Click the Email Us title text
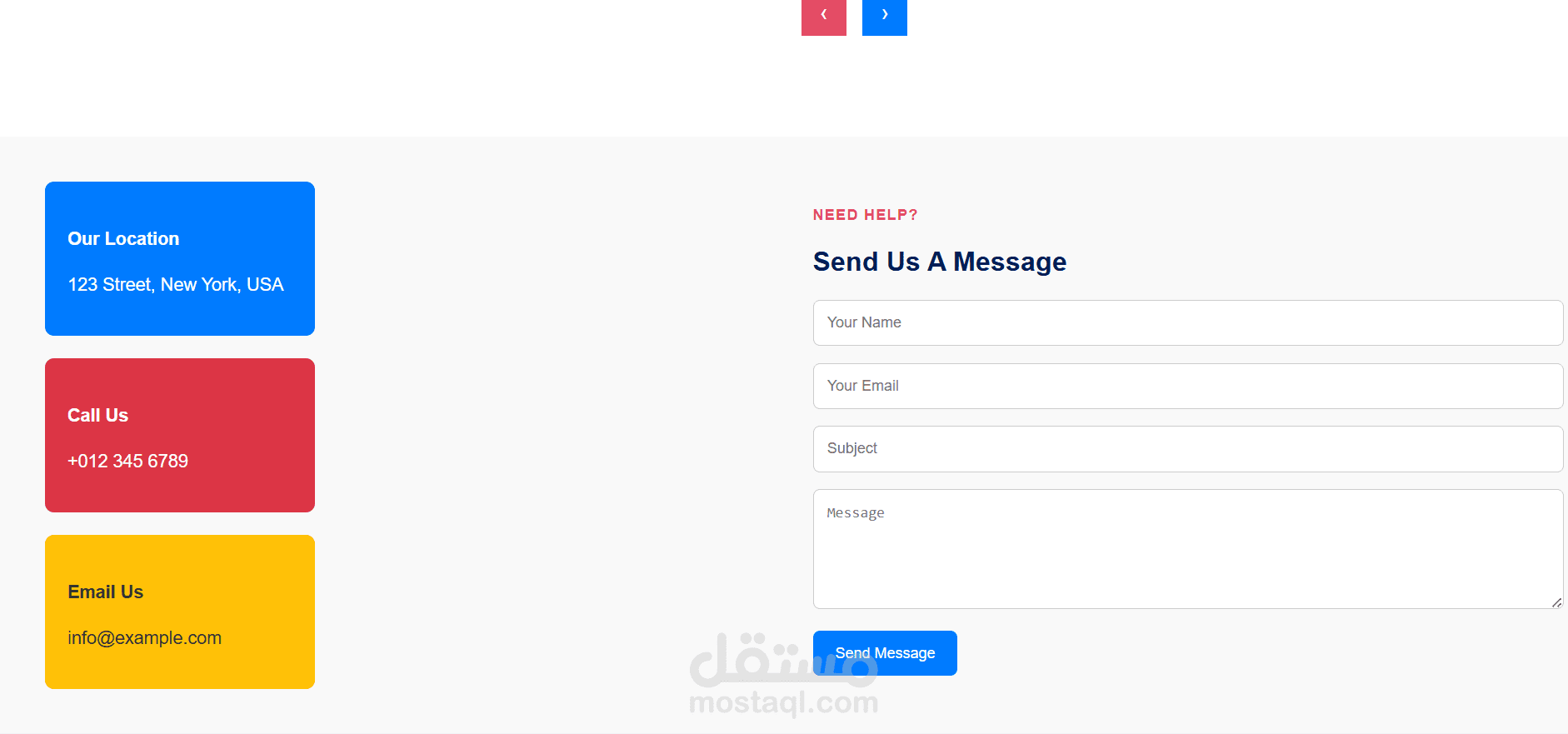1568x734 pixels. 106,592
